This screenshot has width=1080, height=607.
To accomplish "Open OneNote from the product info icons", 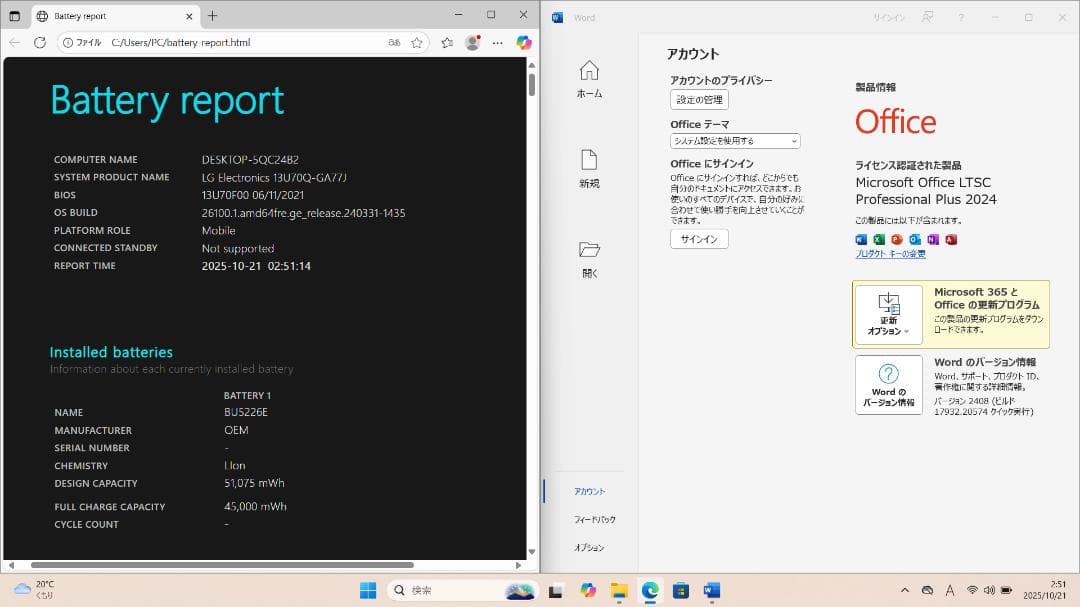I will 933,239.
